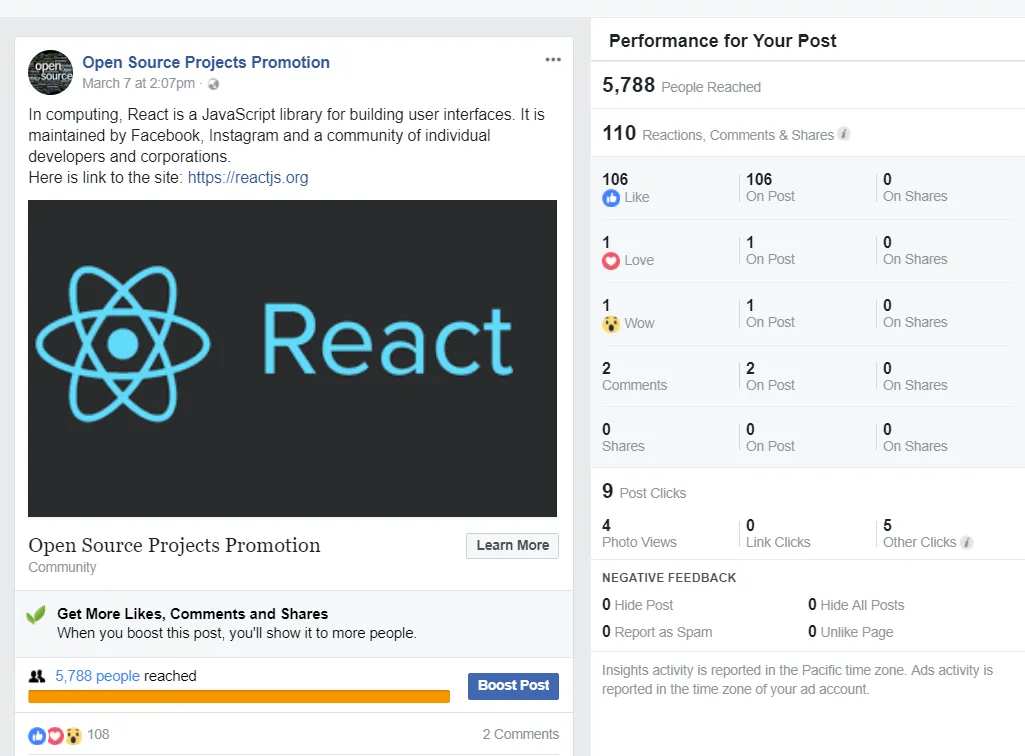
Task: Click the public globe privacy icon
Action: [x=213, y=84]
